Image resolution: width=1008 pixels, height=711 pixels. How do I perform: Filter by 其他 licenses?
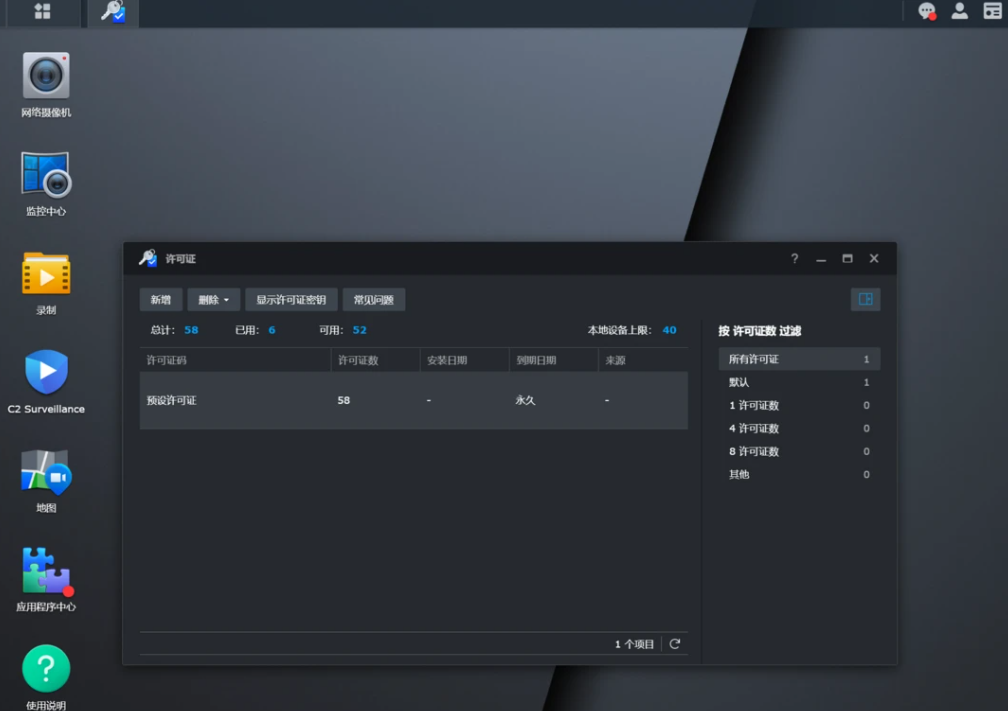[799, 474]
